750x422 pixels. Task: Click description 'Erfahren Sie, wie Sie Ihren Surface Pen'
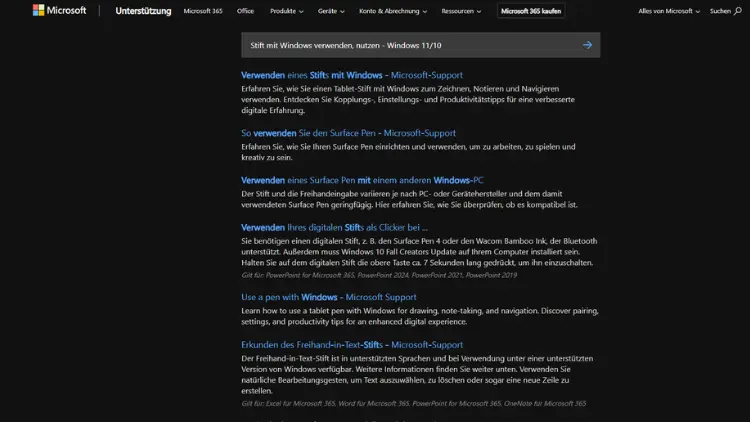[408, 152]
